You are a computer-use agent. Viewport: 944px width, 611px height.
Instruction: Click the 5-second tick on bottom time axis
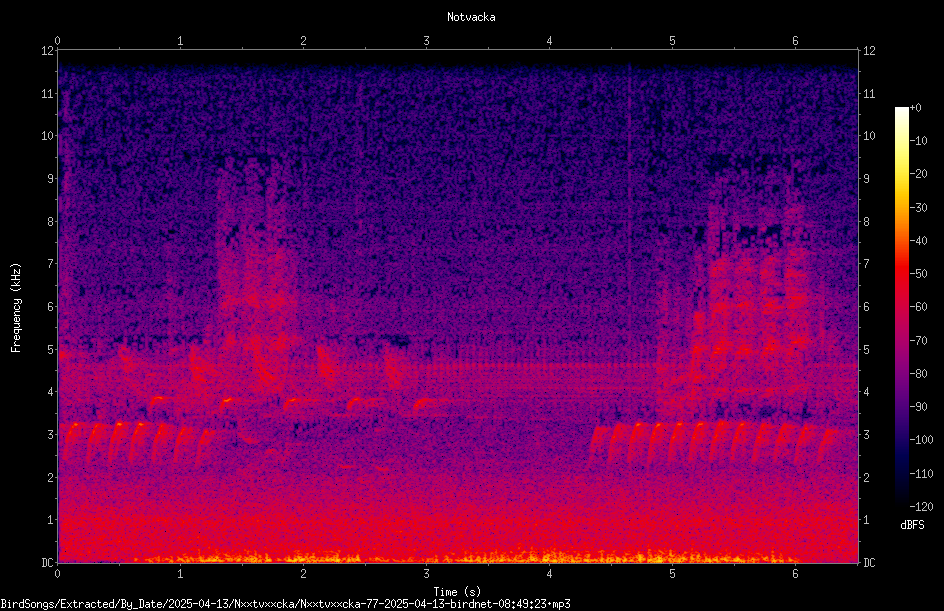(672, 574)
